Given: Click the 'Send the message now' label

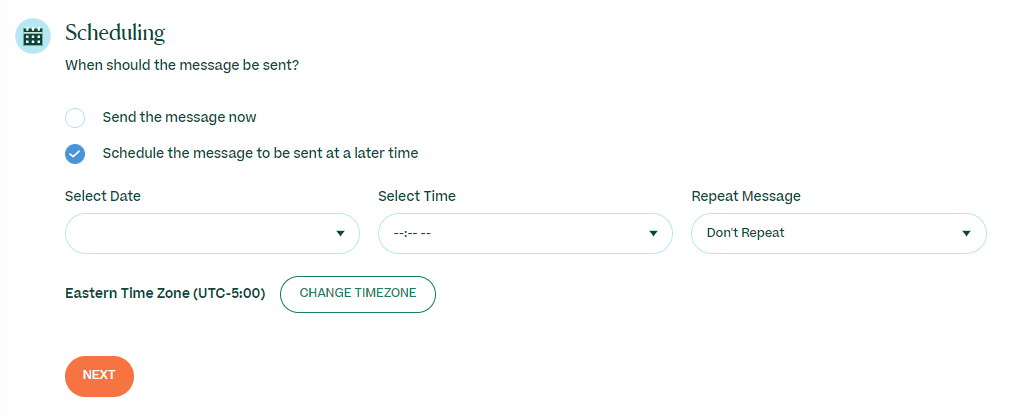Looking at the screenshot, I should pyautogui.click(x=179, y=117).
